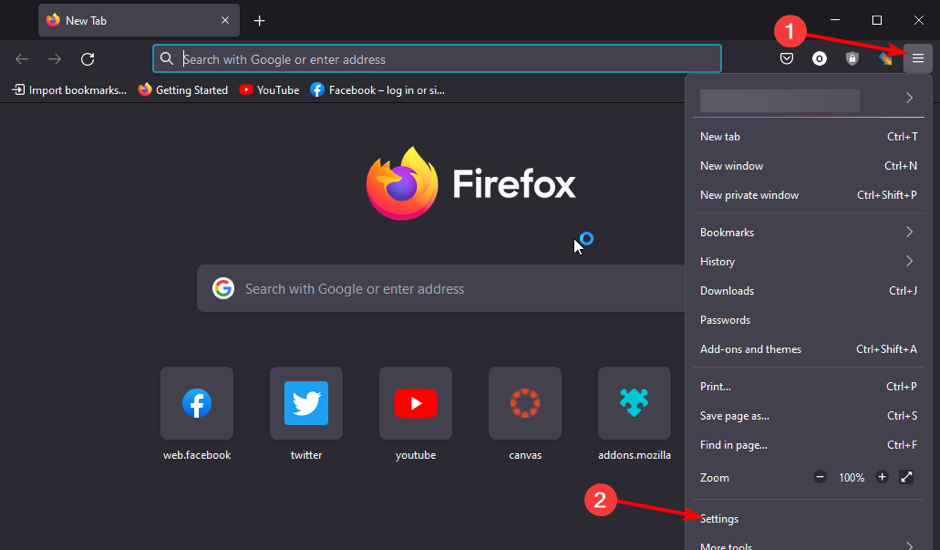
Task: Reload the current page
Action: tap(88, 59)
